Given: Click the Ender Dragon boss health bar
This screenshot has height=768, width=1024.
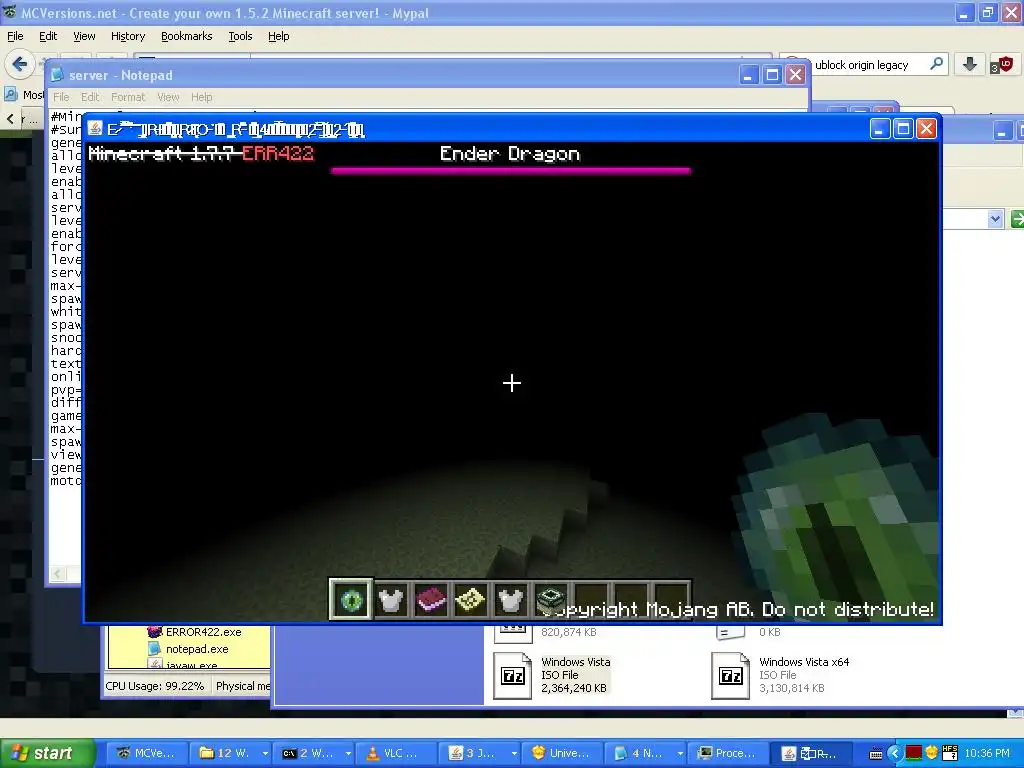Looking at the screenshot, I should click(x=511, y=170).
